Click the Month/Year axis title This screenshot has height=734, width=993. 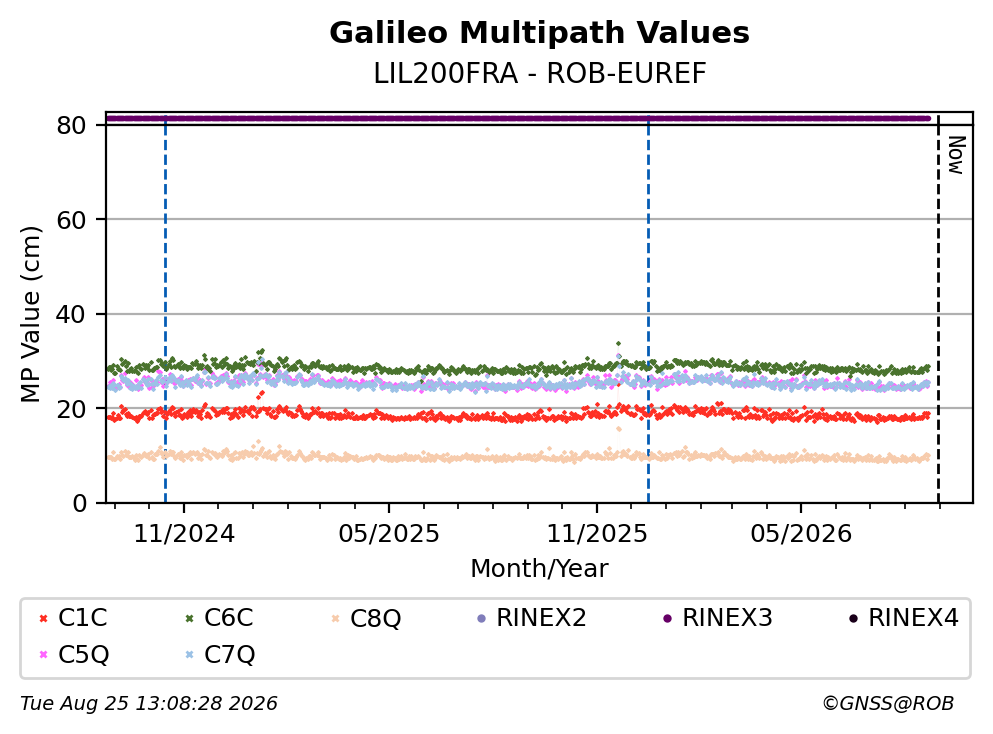point(540,569)
